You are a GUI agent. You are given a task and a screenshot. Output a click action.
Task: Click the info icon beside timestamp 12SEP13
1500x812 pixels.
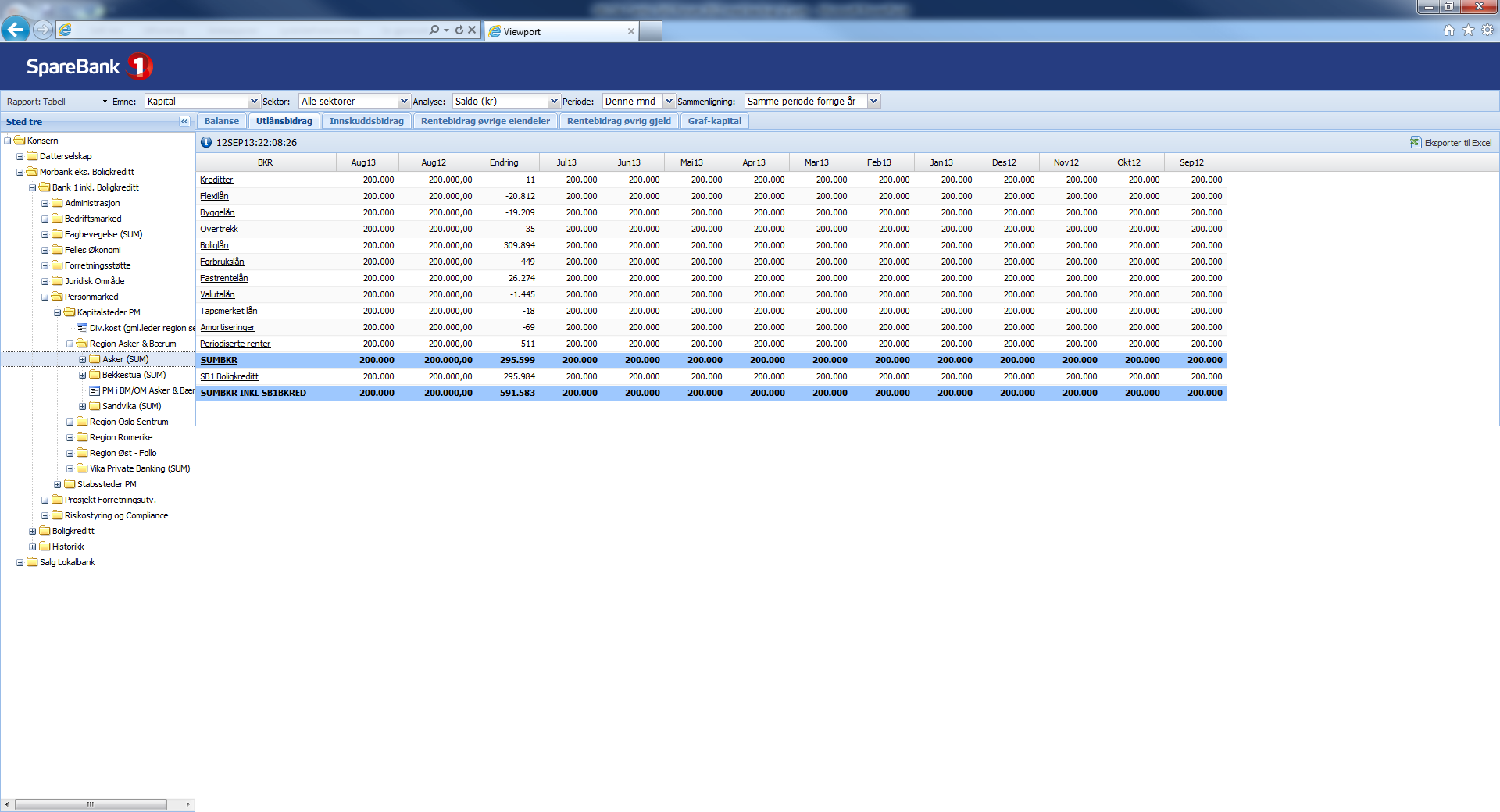pyautogui.click(x=206, y=142)
